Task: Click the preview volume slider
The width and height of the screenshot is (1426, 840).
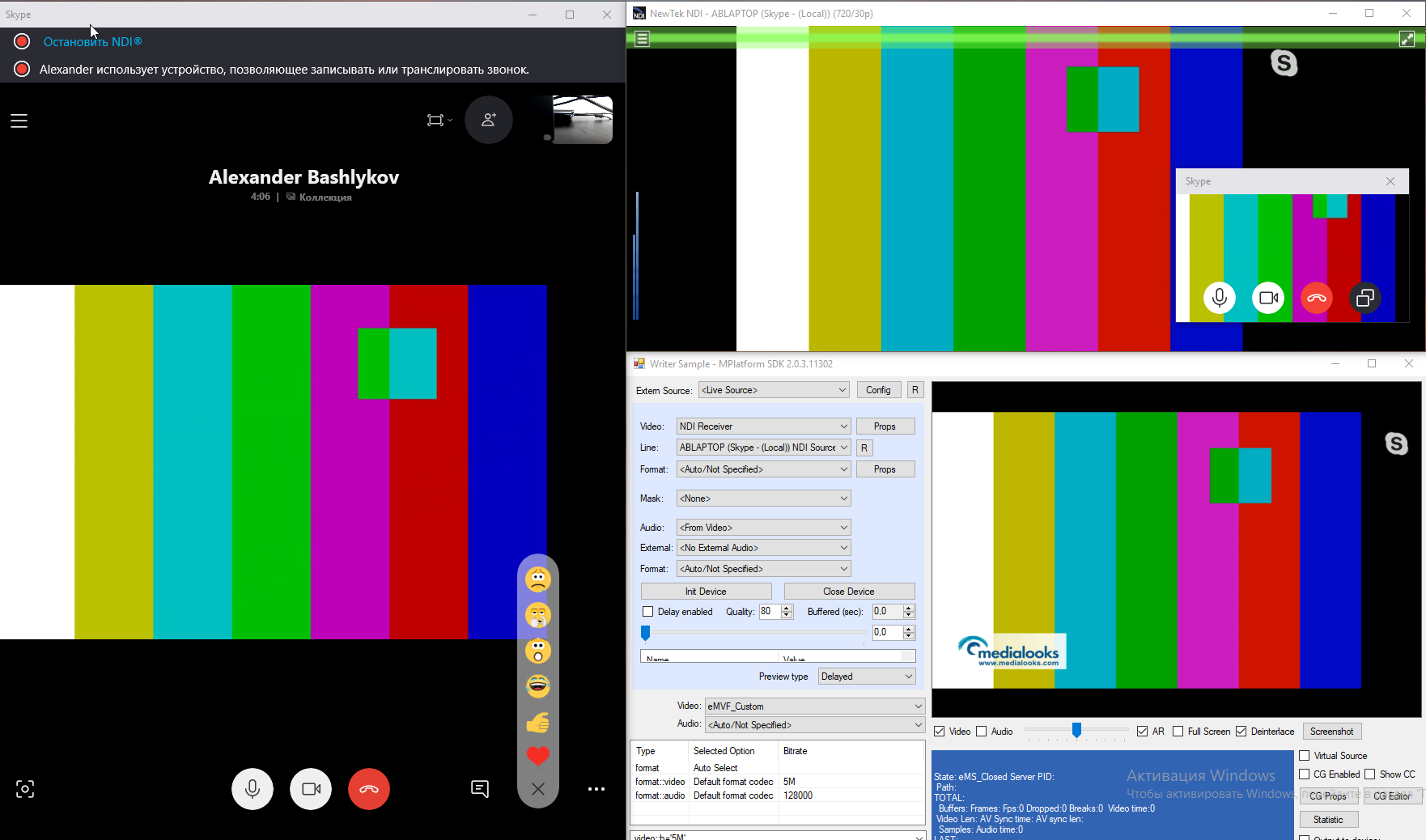Action: 1076,731
